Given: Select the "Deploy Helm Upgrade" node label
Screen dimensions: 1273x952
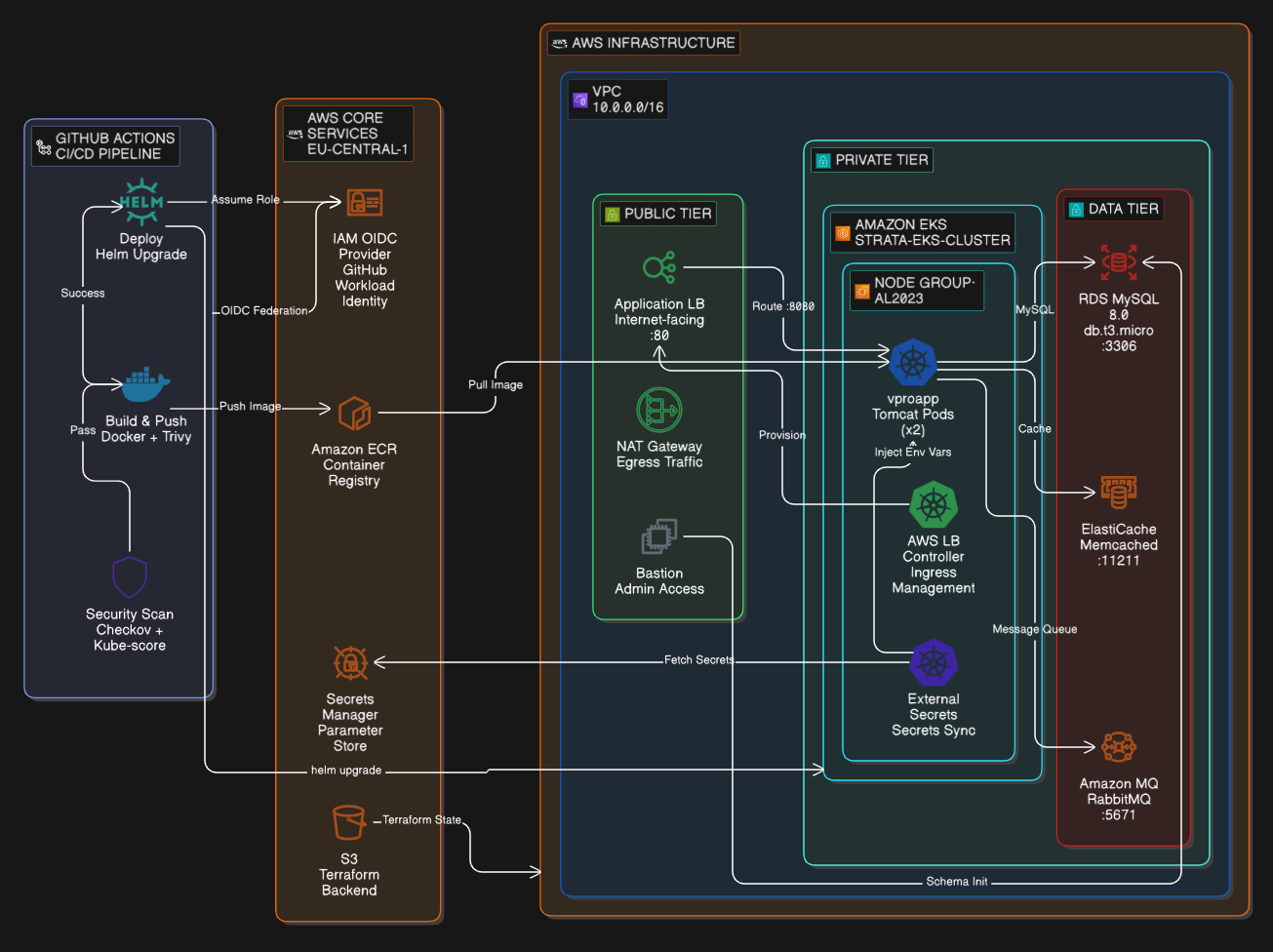Looking at the screenshot, I should point(141,247).
